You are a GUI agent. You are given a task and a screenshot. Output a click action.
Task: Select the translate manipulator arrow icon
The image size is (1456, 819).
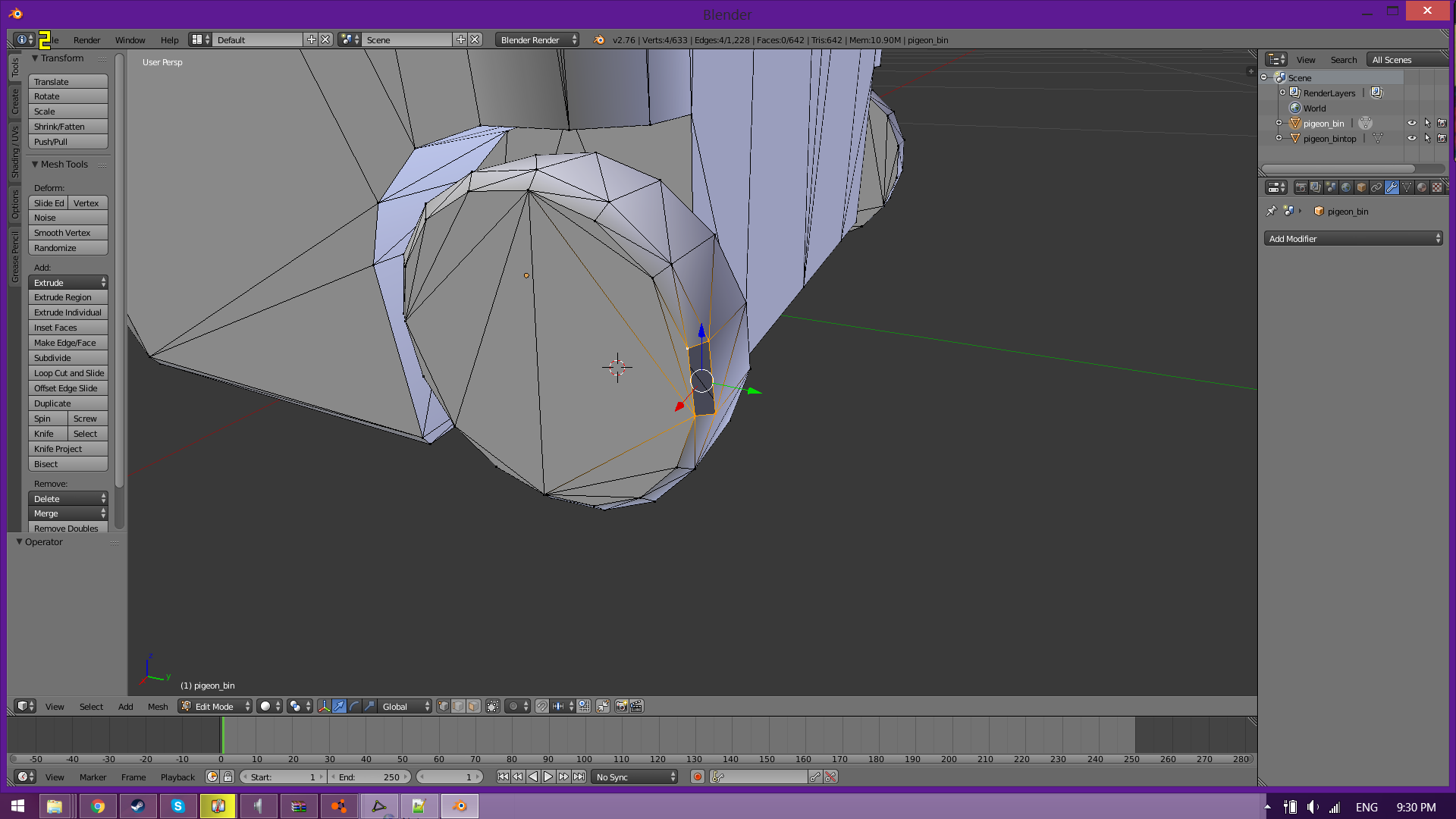pos(339,706)
